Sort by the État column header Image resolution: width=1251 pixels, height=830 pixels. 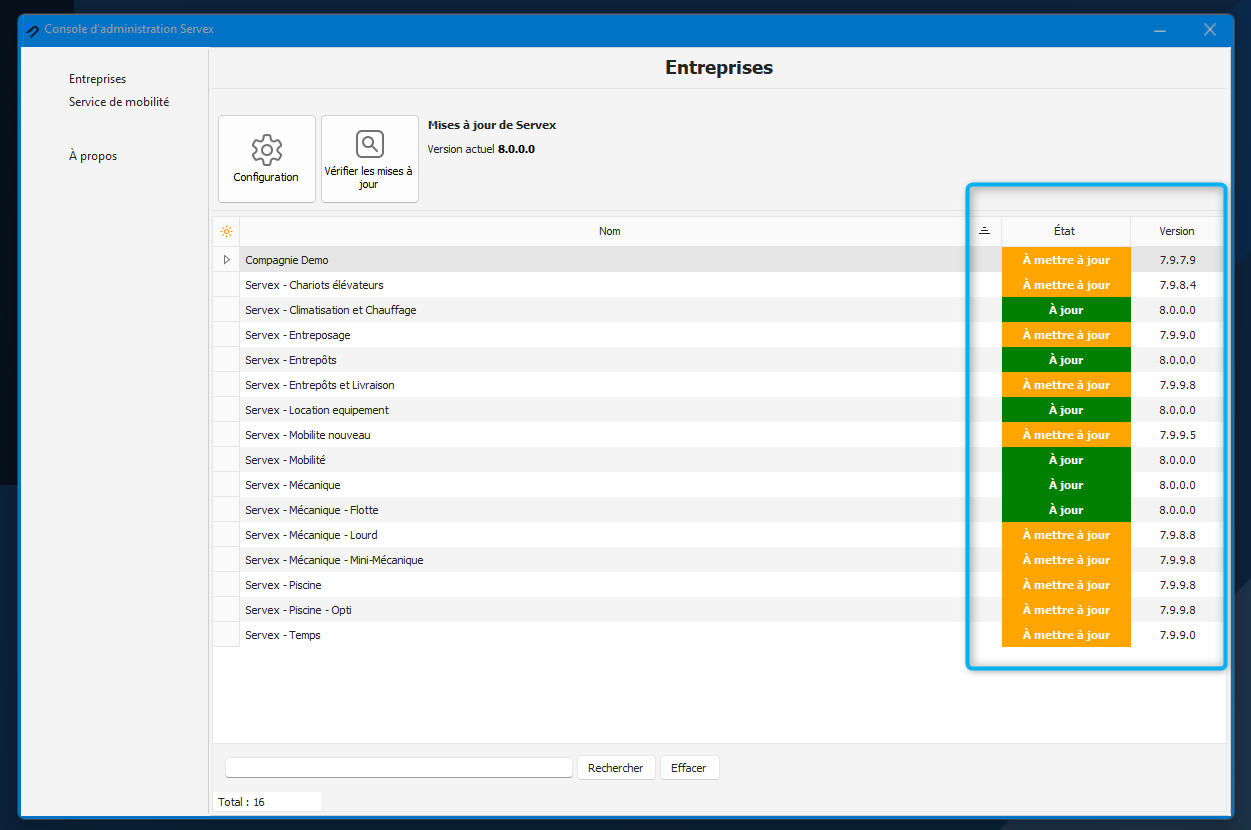tap(1064, 231)
